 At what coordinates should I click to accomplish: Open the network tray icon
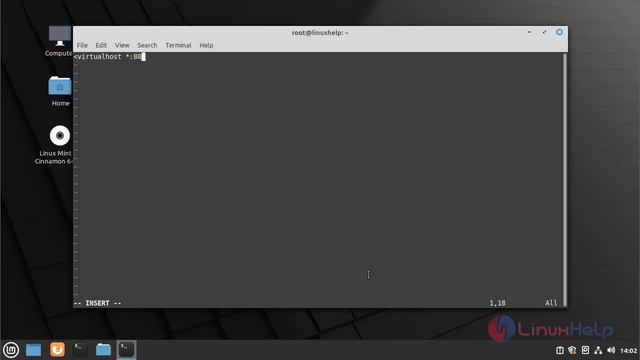[598, 350]
